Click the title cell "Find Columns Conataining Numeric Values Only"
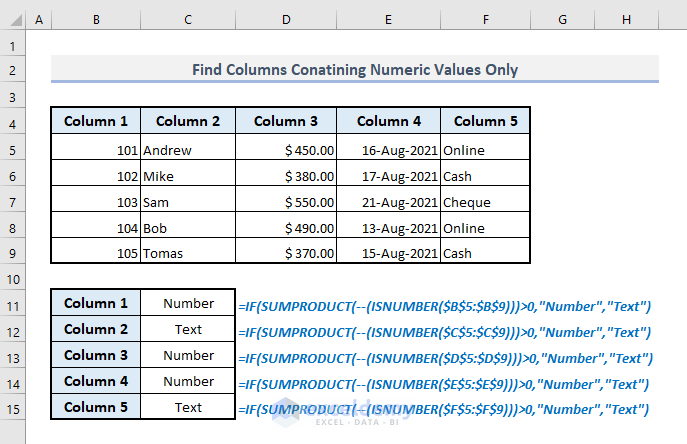Screen dimensions: 687x444 pyautogui.click(x=355, y=70)
